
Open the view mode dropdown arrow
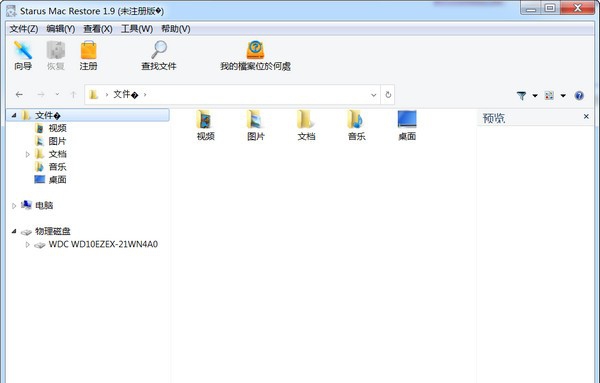click(x=563, y=96)
